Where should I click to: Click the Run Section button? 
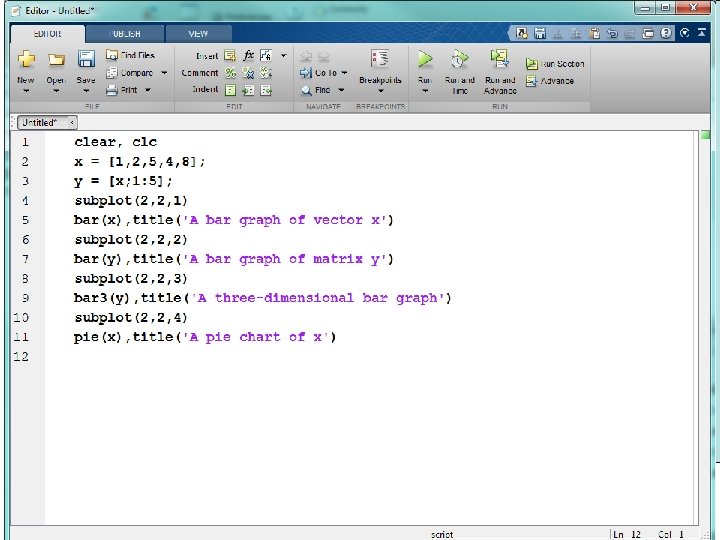click(x=555, y=64)
